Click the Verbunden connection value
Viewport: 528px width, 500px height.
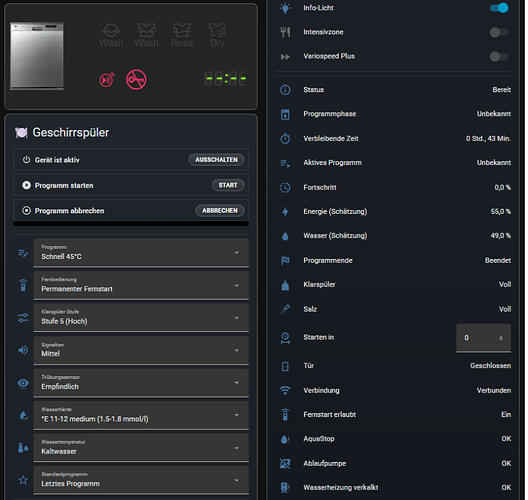pos(494,390)
